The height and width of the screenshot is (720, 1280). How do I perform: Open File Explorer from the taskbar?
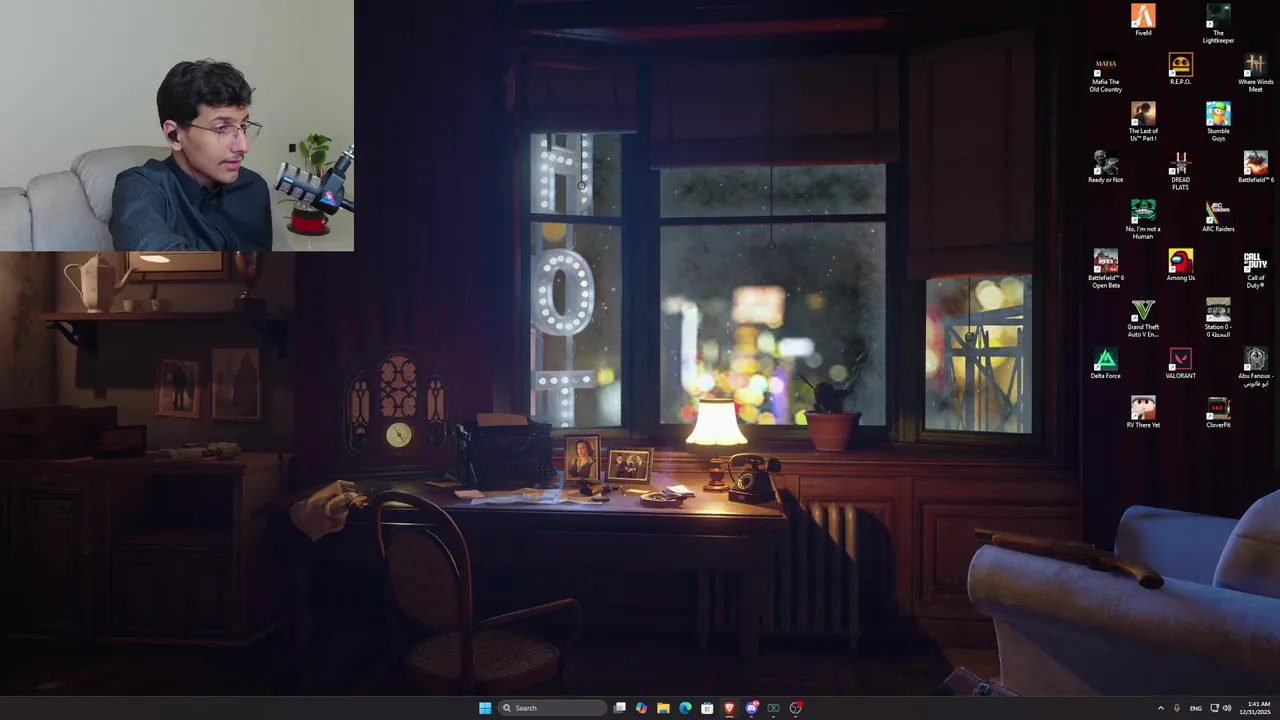pos(663,708)
